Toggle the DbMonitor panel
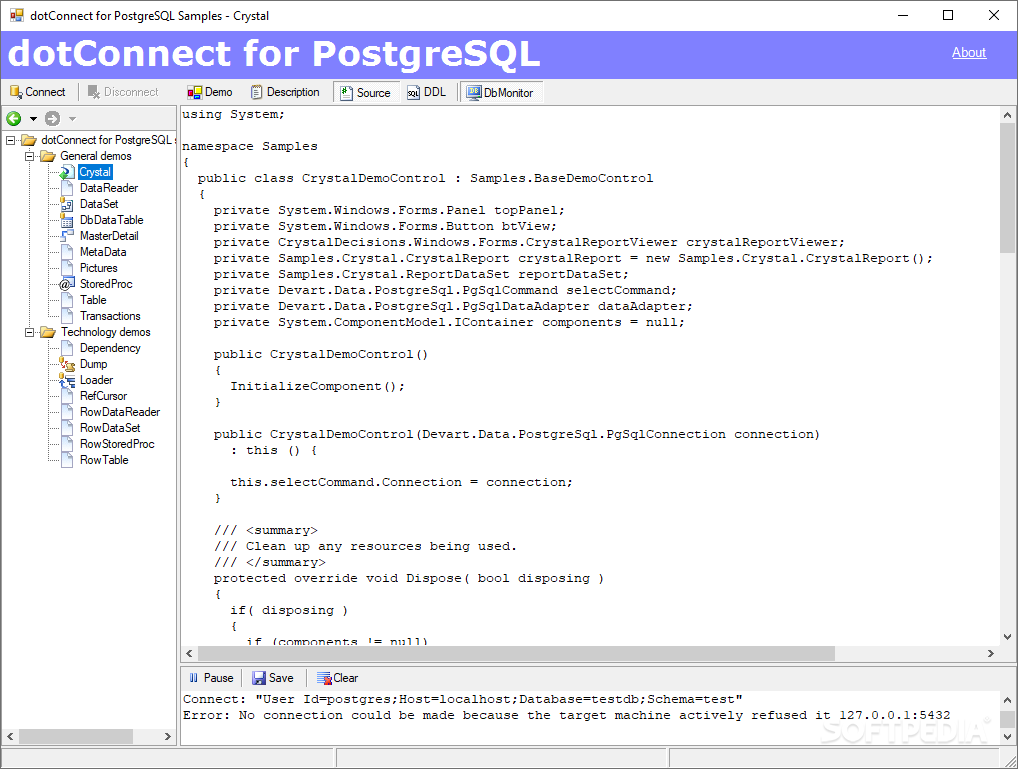Screen dimensions: 1018x769 500,93
